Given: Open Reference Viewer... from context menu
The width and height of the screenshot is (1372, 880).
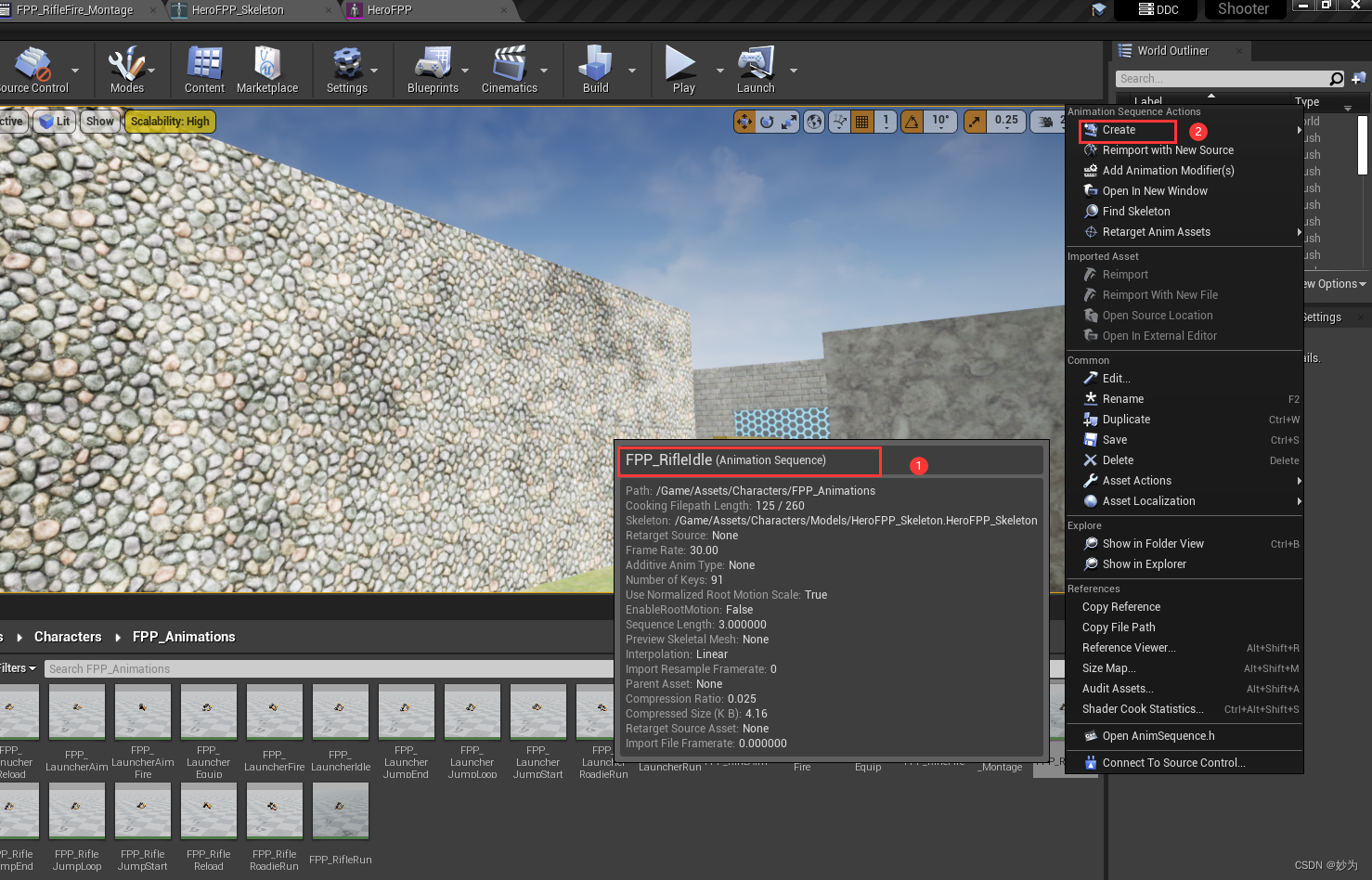Looking at the screenshot, I should [x=1184, y=648].
